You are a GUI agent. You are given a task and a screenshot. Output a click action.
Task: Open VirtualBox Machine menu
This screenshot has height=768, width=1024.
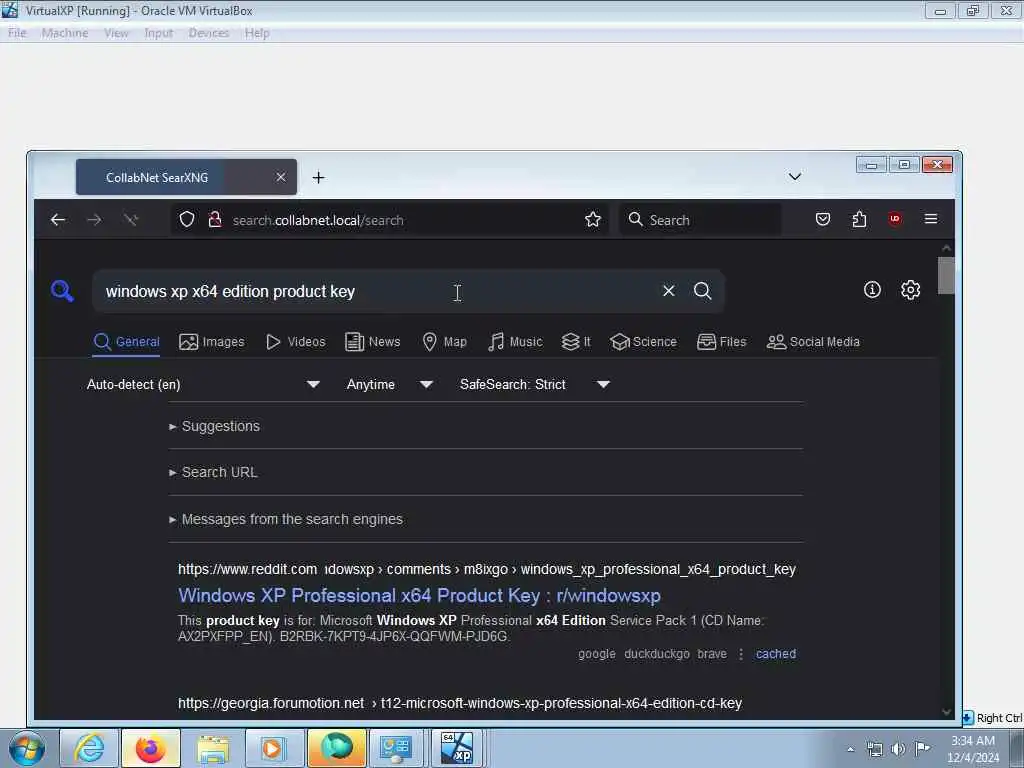pyautogui.click(x=65, y=33)
